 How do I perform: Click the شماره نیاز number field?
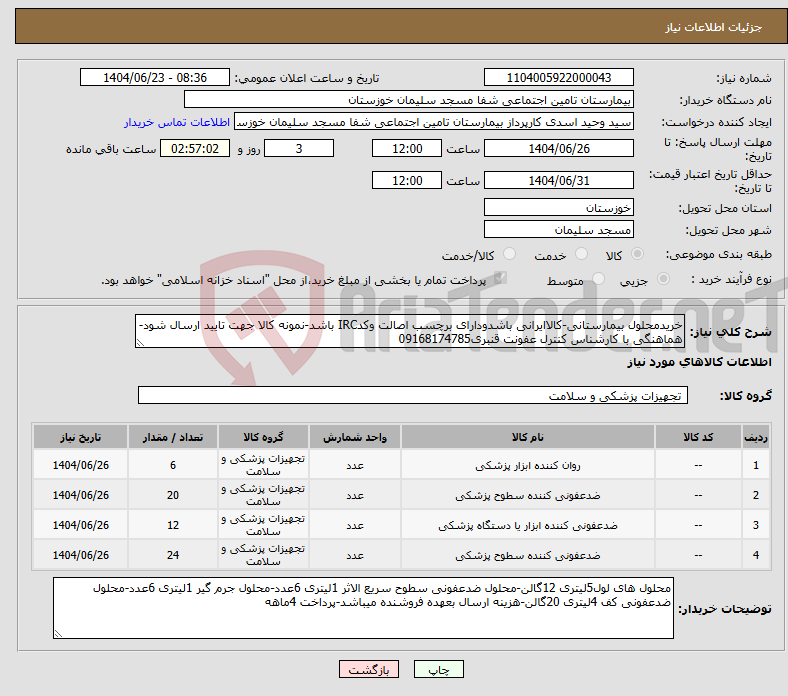coord(558,78)
